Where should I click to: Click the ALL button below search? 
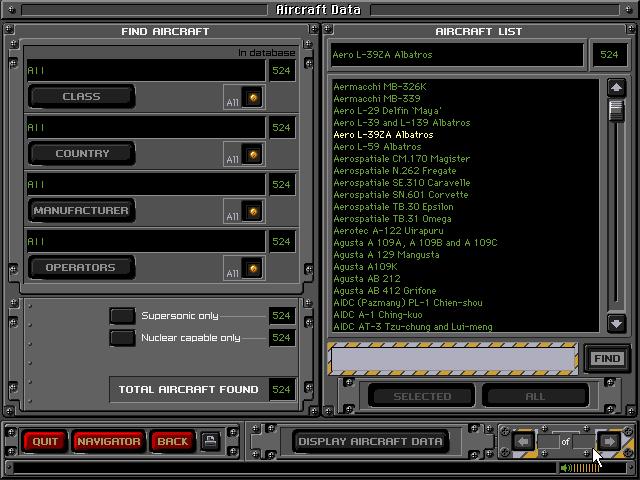point(535,396)
